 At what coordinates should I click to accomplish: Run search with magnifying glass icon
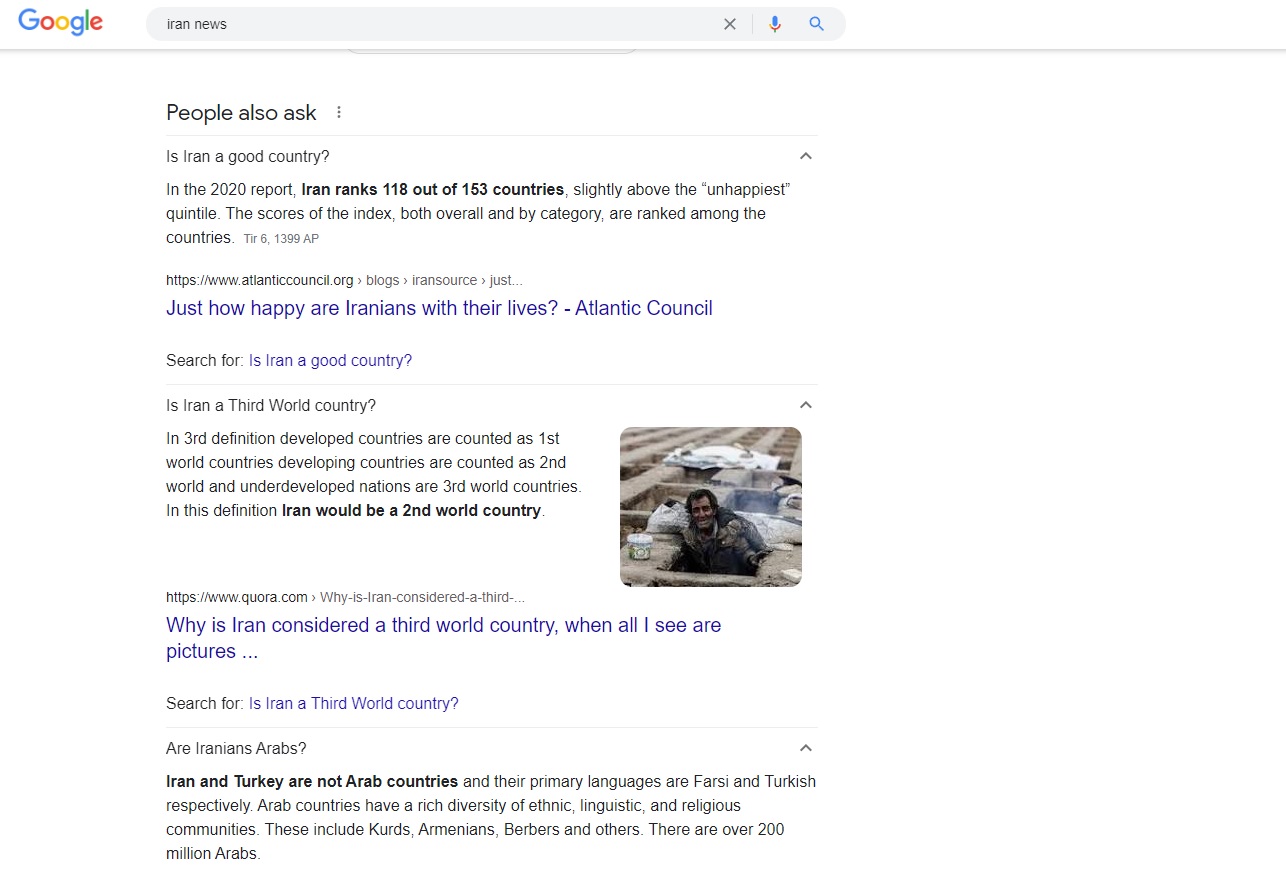[x=817, y=24]
